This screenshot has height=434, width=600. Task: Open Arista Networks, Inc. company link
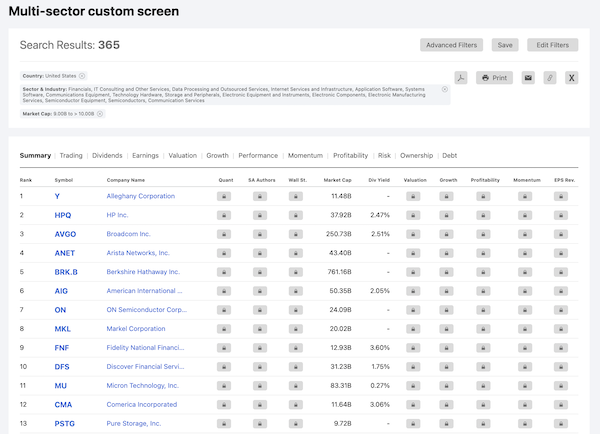138,253
